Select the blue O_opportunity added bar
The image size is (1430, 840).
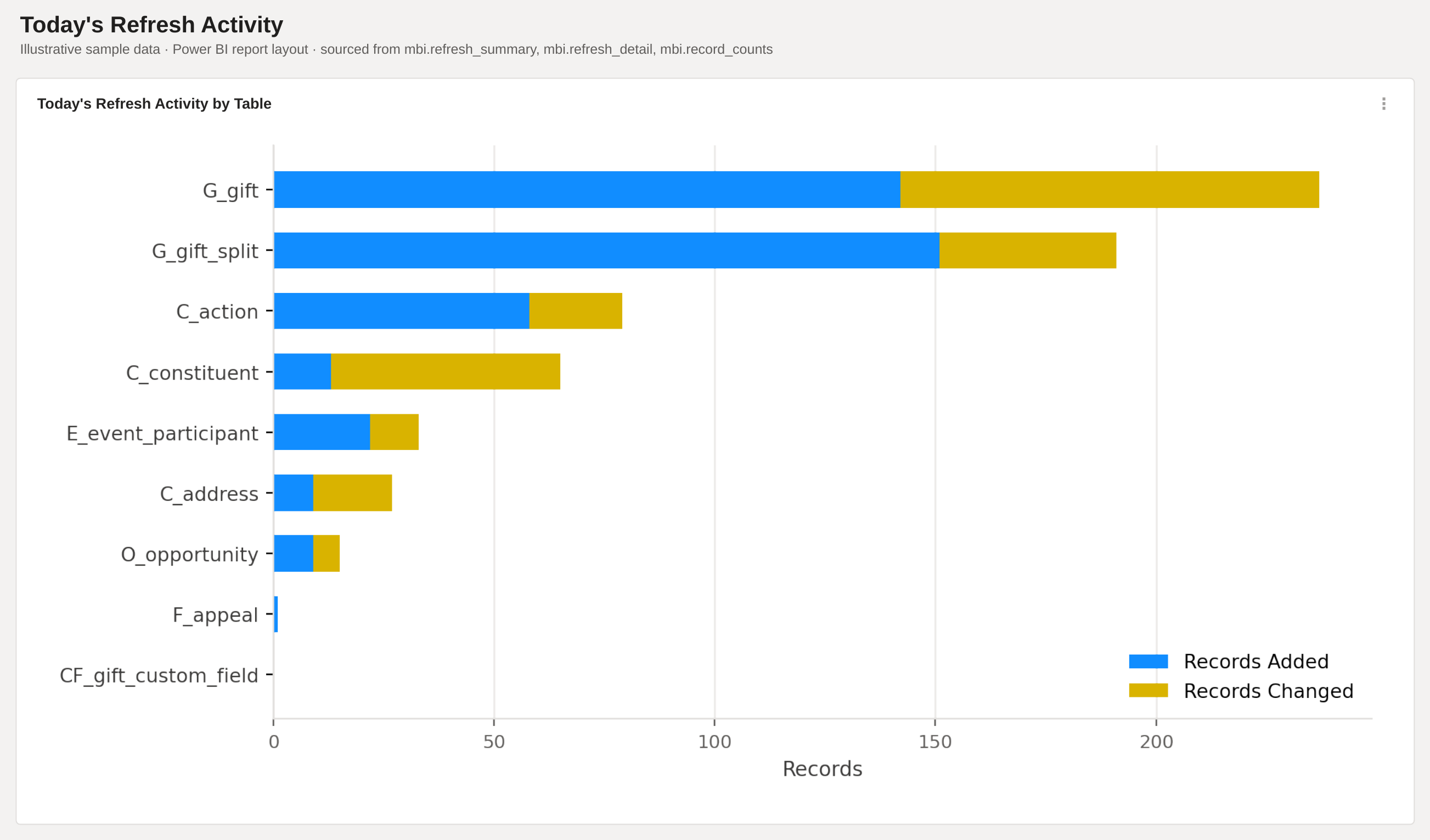click(x=294, y=554)
